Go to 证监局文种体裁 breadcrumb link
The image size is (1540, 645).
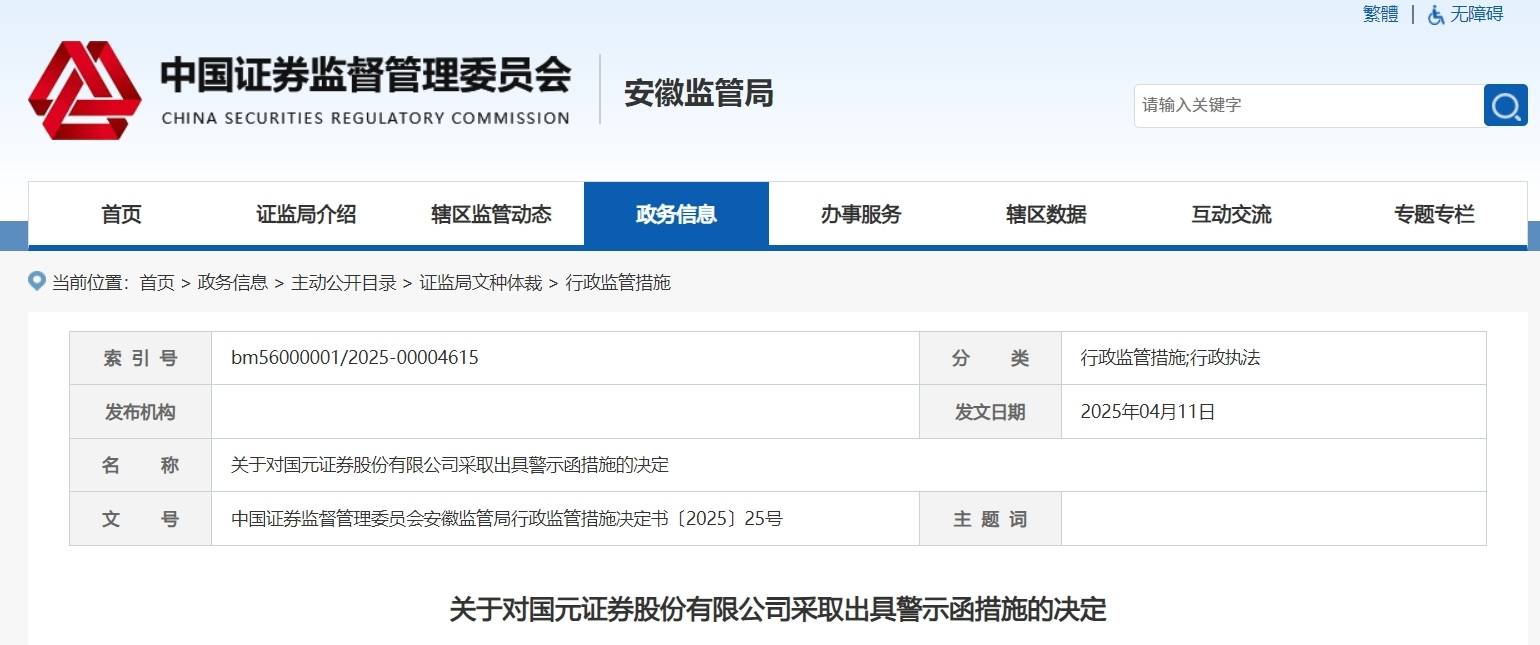click(480, 283)
